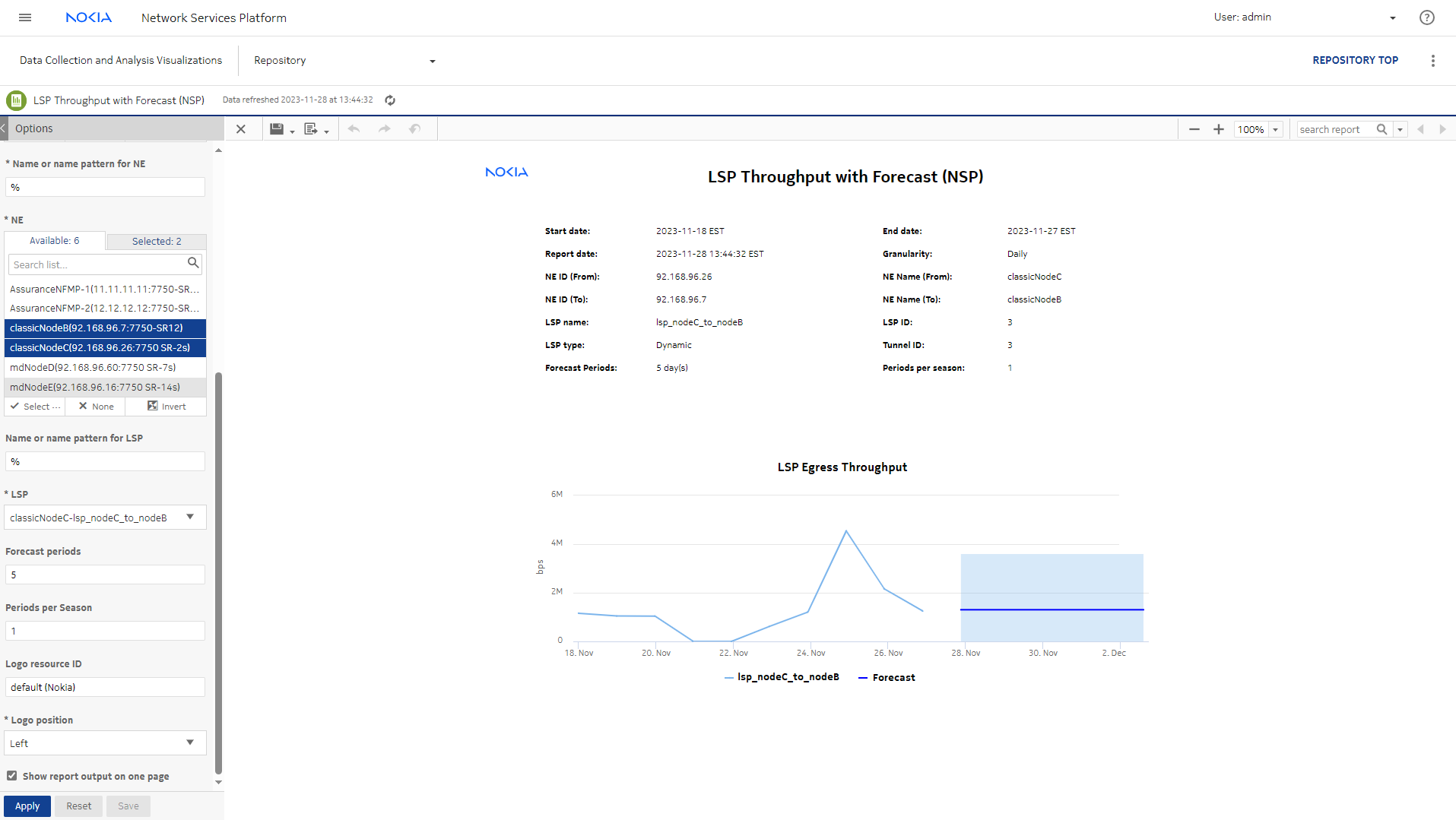Viewport: 1456px width, 820px height.
Task: Zoom in with the plus icon
Action: [x=1218, y=129]
